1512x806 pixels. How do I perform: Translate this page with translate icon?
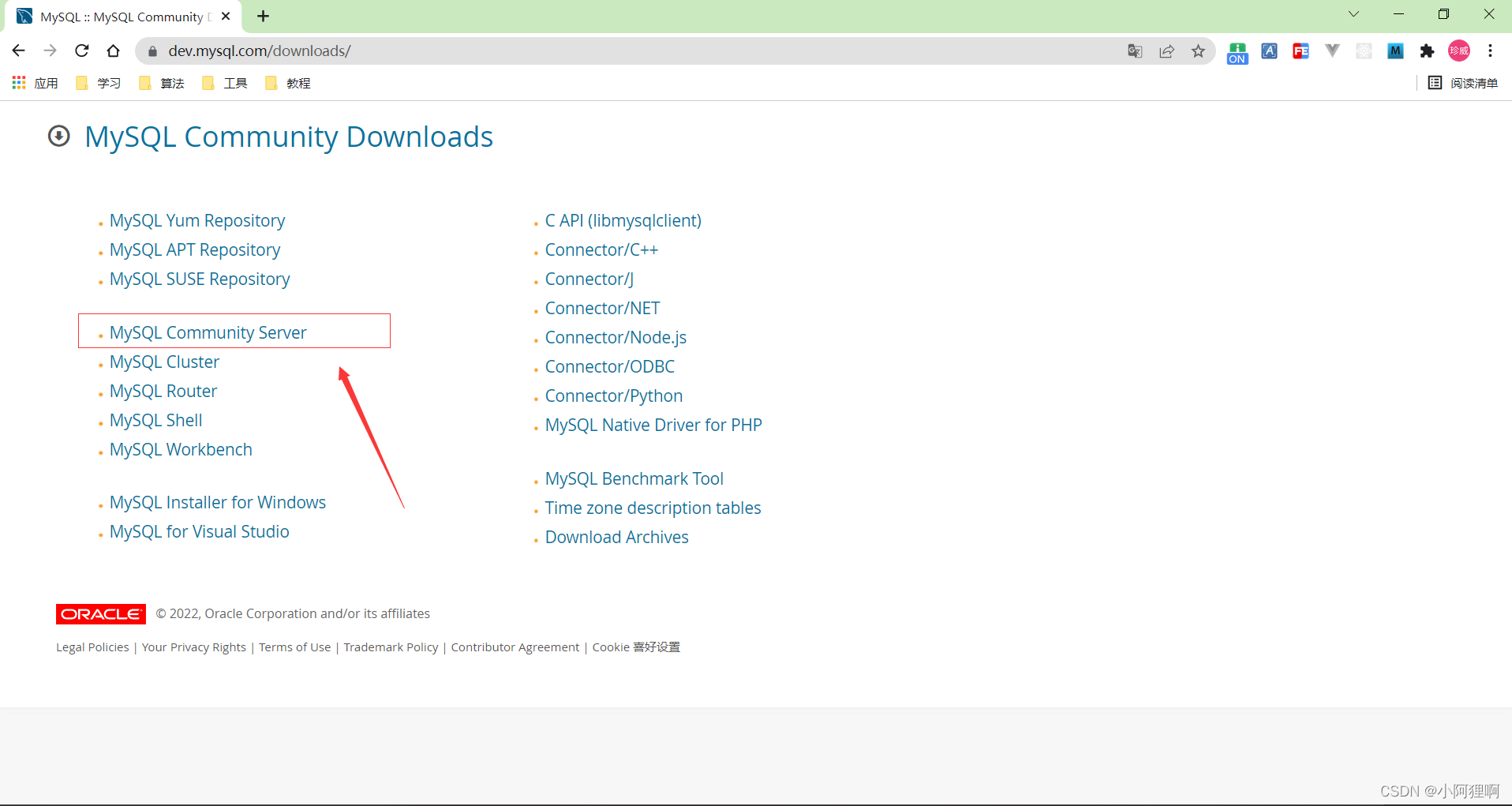tap(1135, 51)
